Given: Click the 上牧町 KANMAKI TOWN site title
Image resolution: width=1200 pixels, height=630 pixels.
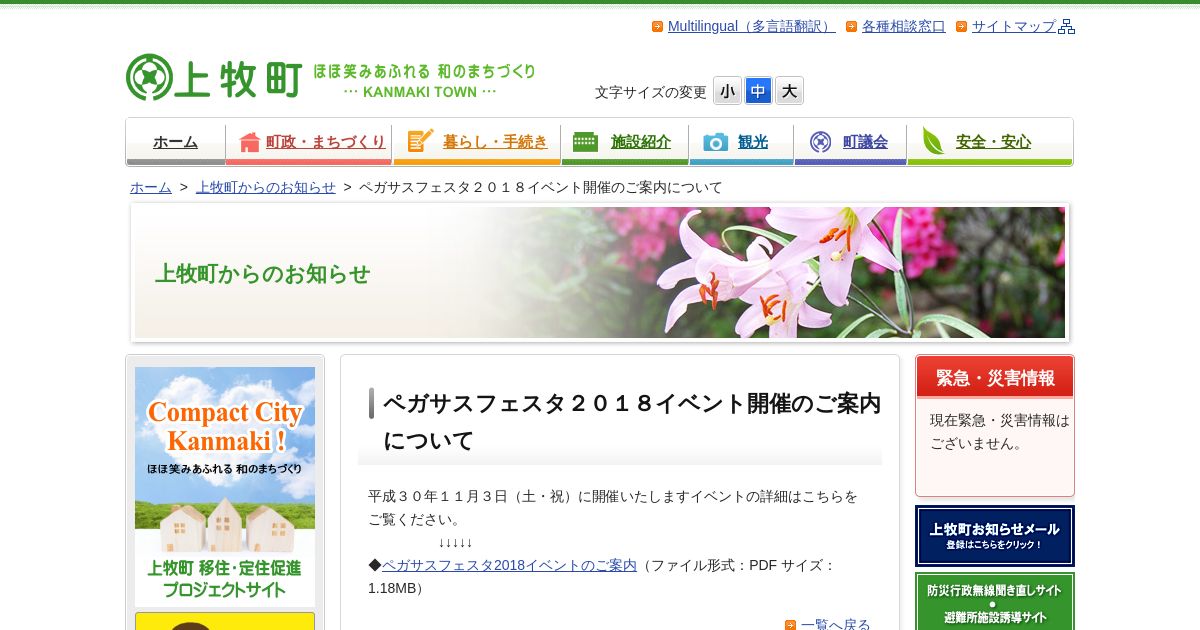Looking at the screenshot, I should [330, 78].
